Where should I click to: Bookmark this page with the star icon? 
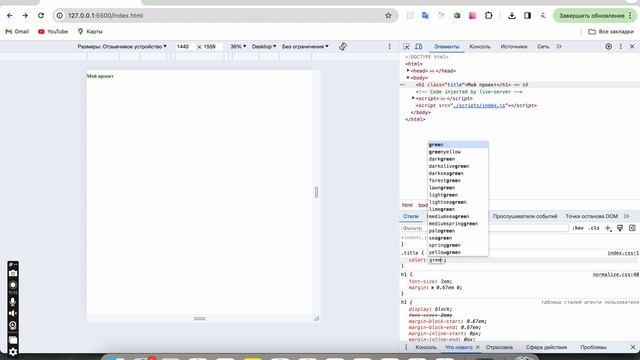coord(388,16)
